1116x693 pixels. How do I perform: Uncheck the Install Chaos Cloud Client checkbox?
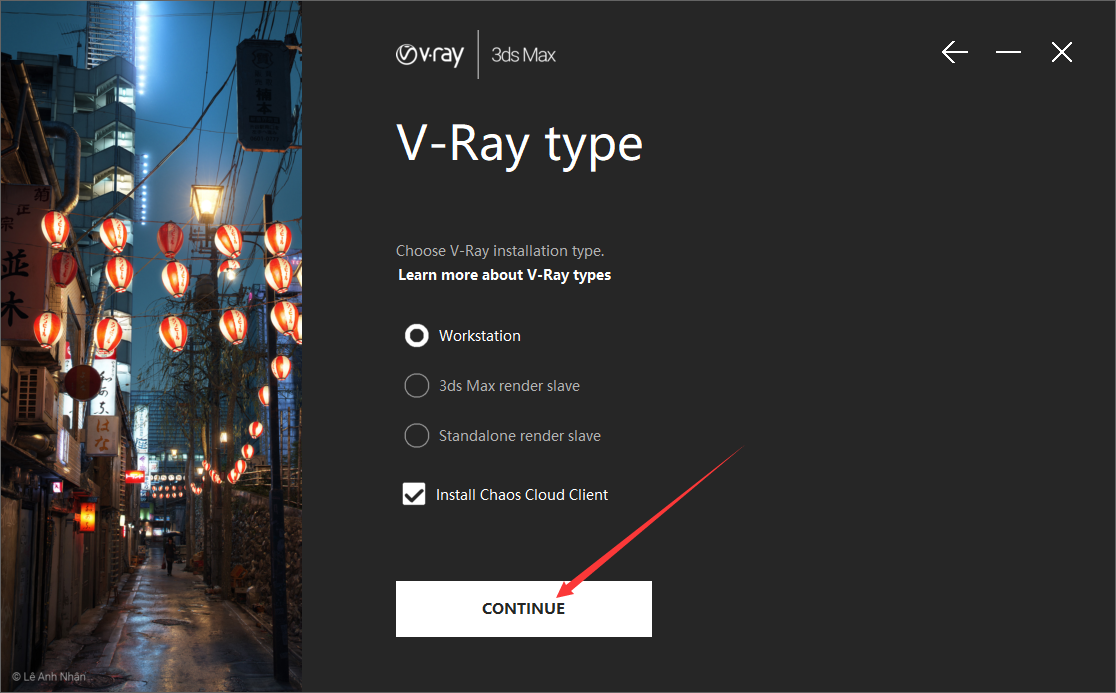pos(414,494)
